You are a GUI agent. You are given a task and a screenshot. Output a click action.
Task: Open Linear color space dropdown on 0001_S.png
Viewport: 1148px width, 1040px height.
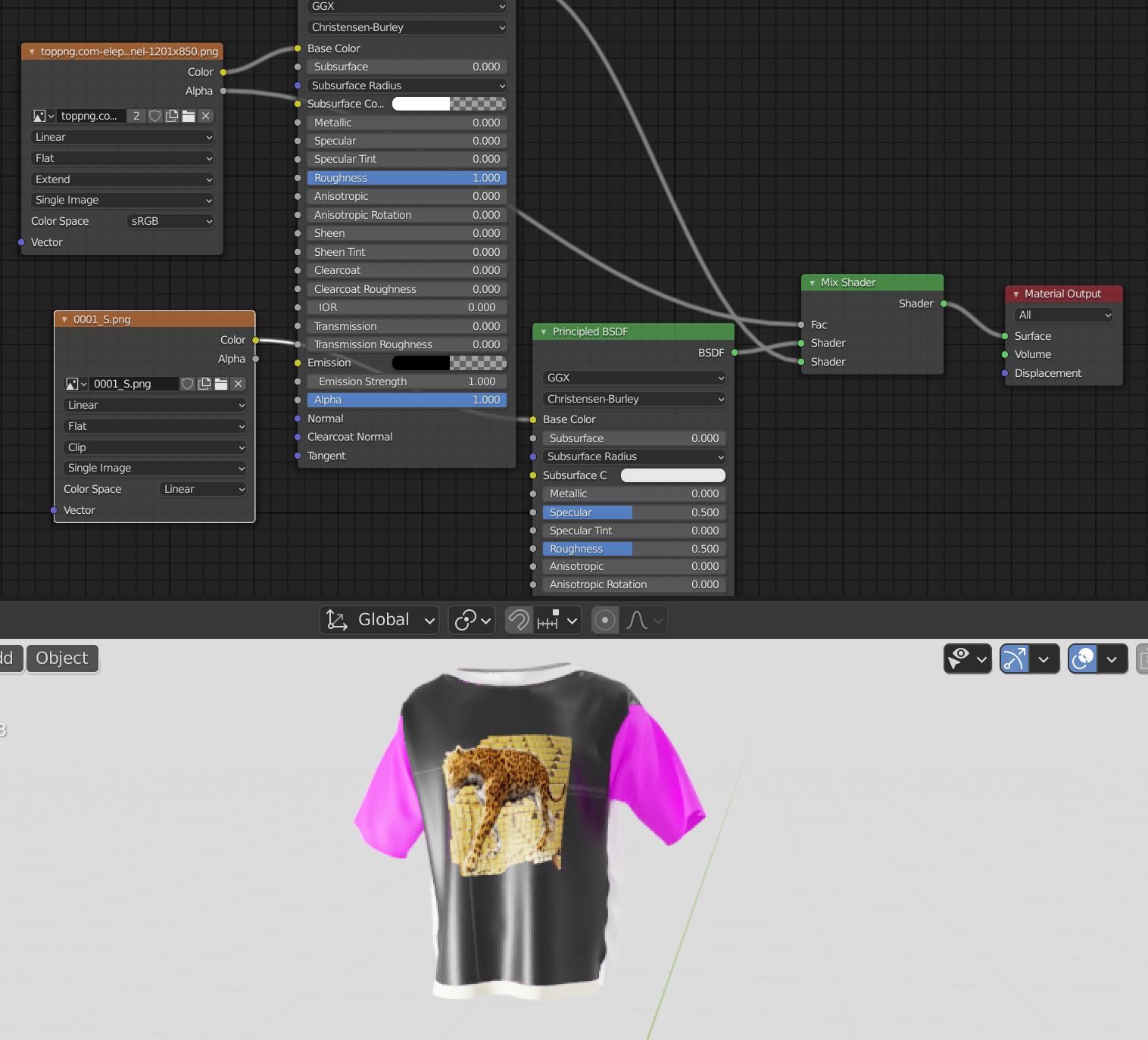203,489
